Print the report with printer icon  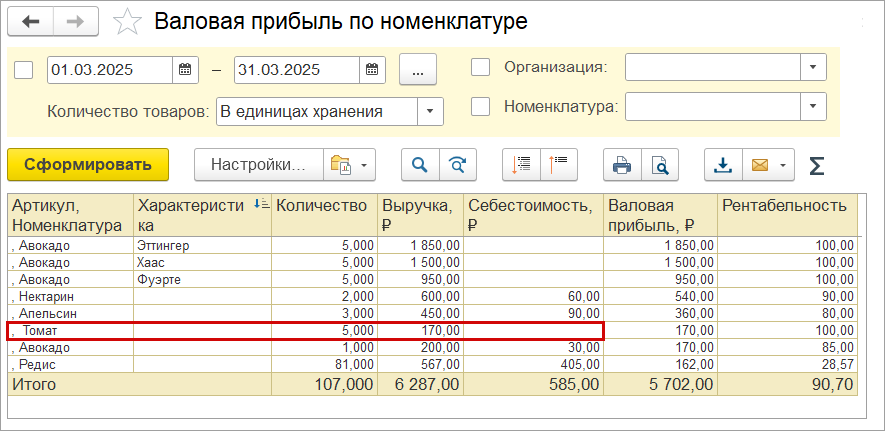622,165
